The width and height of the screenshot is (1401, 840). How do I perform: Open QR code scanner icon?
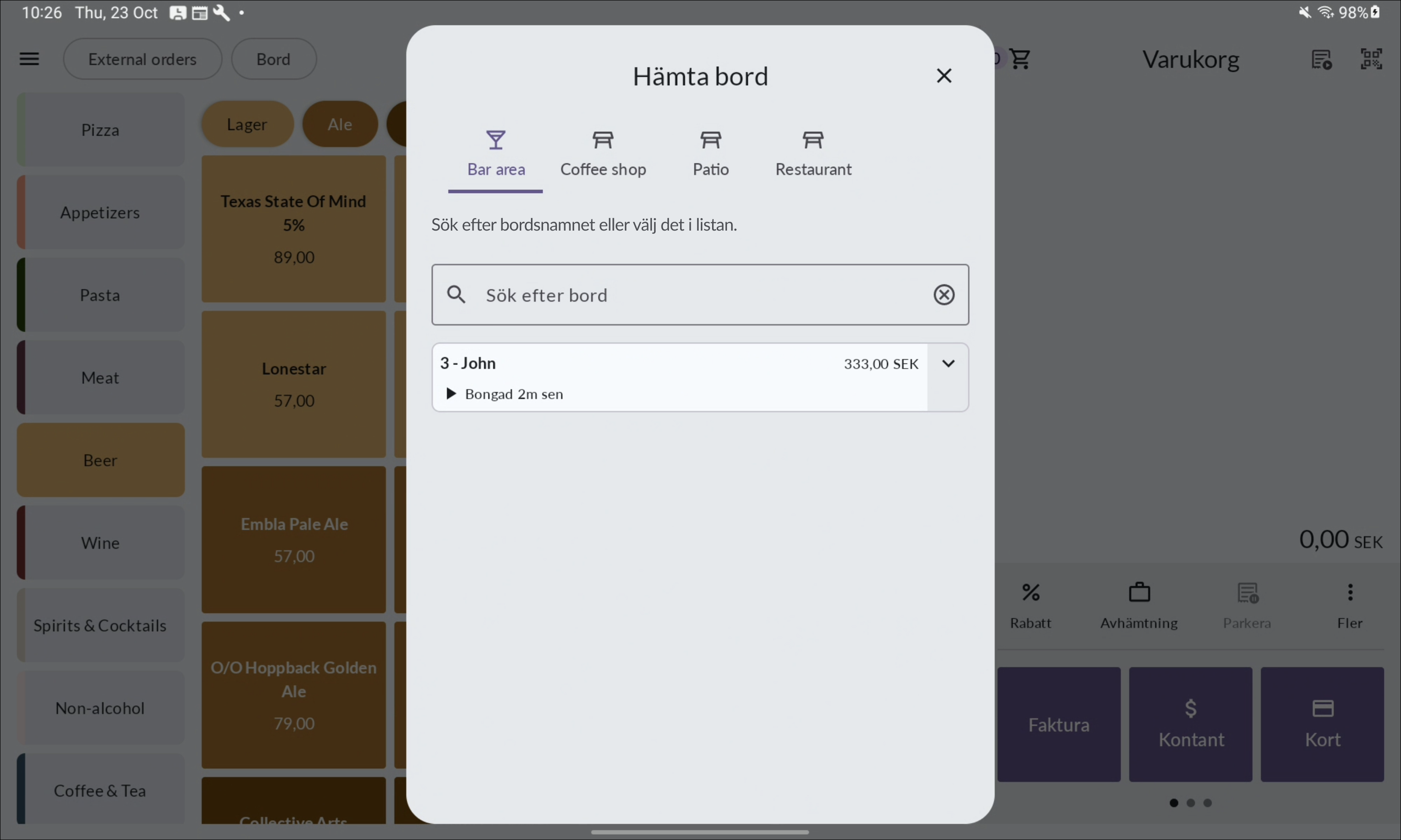[x=1371, y=59]
